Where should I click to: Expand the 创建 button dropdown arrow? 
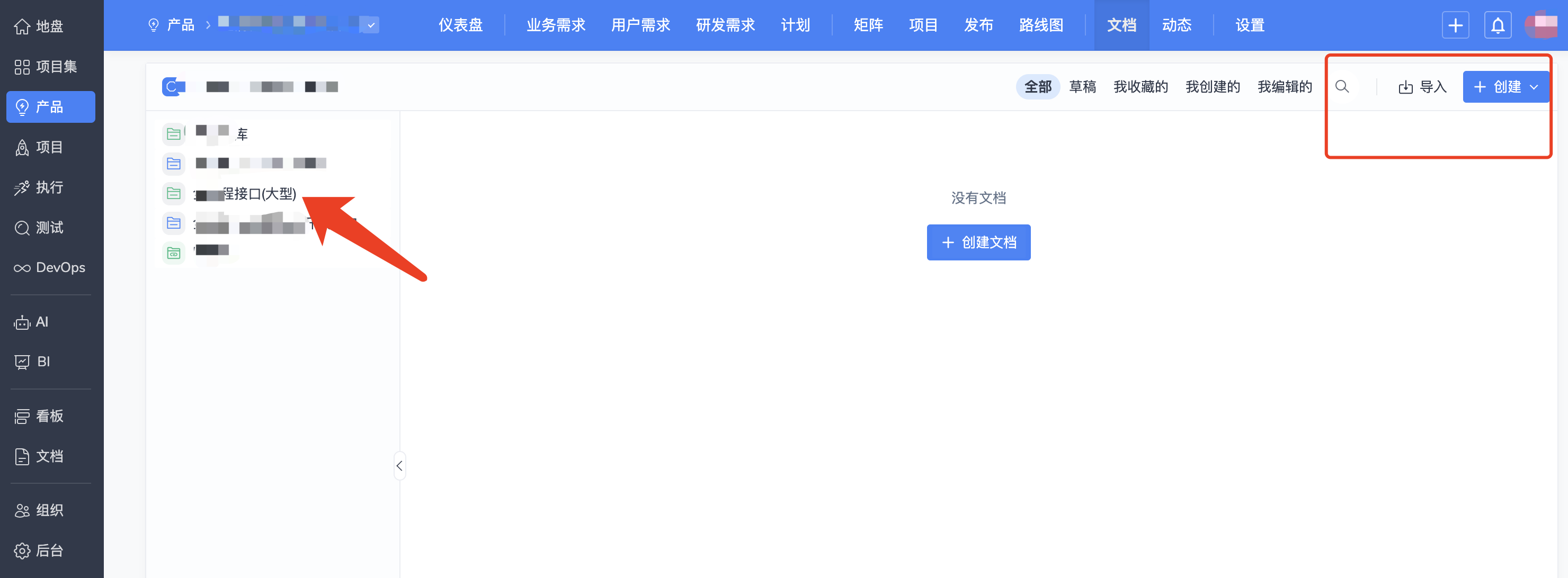(x=1535, y=87)
